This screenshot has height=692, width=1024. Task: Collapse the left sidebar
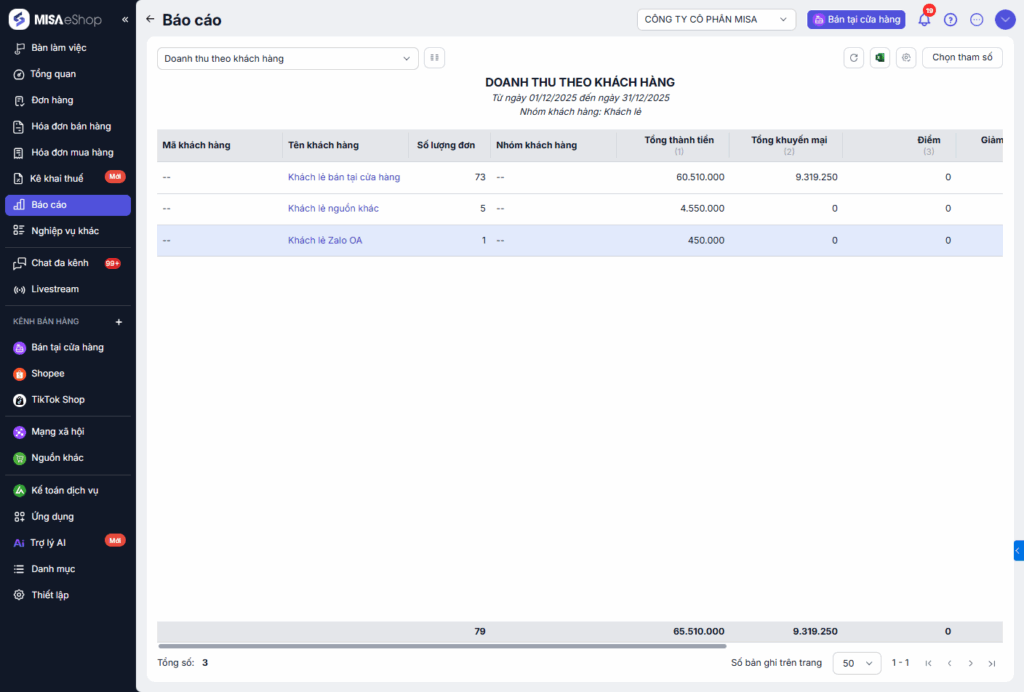pos(125,20)
